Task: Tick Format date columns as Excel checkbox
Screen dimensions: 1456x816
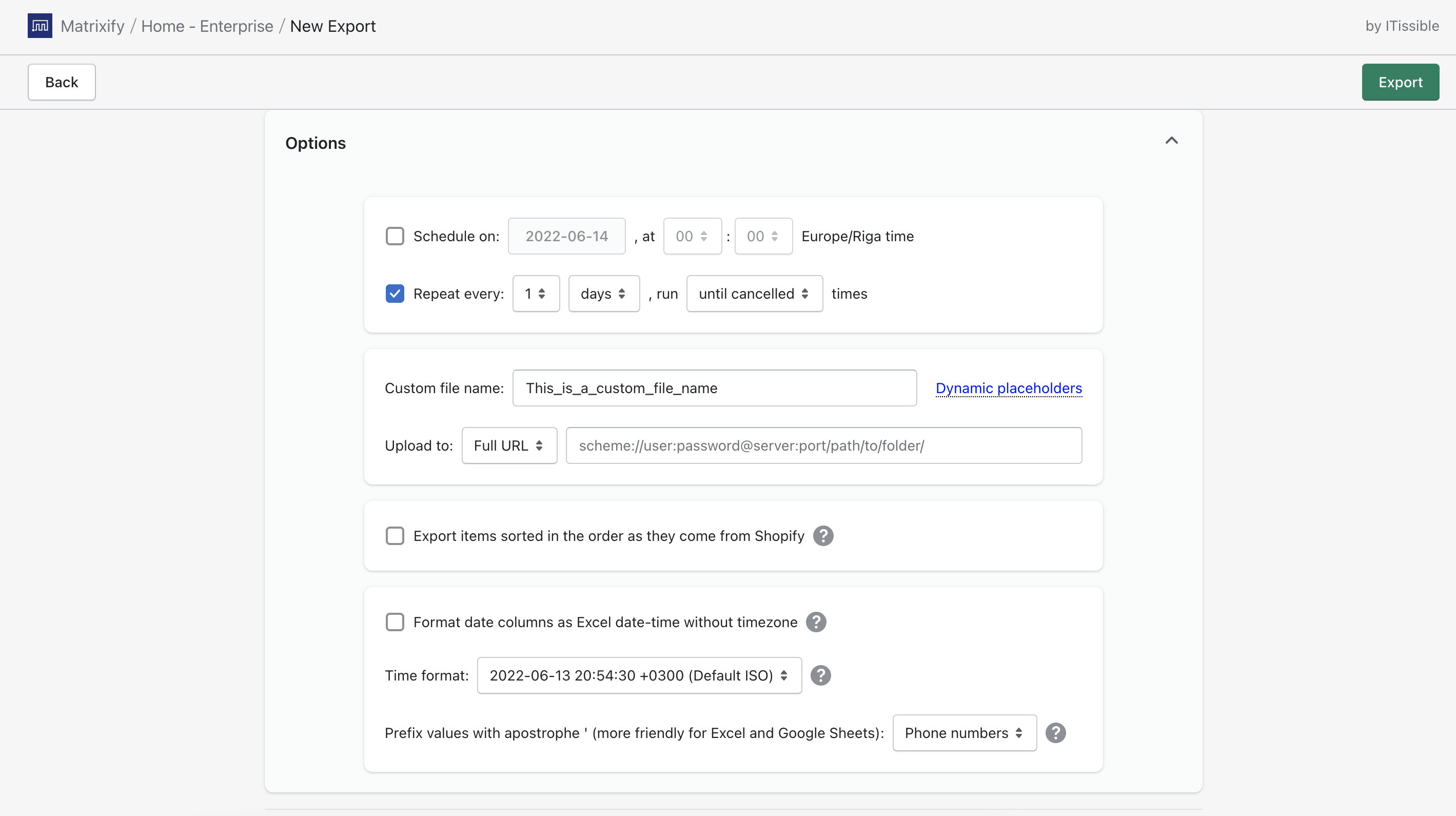Action: [x=395, y=622]
